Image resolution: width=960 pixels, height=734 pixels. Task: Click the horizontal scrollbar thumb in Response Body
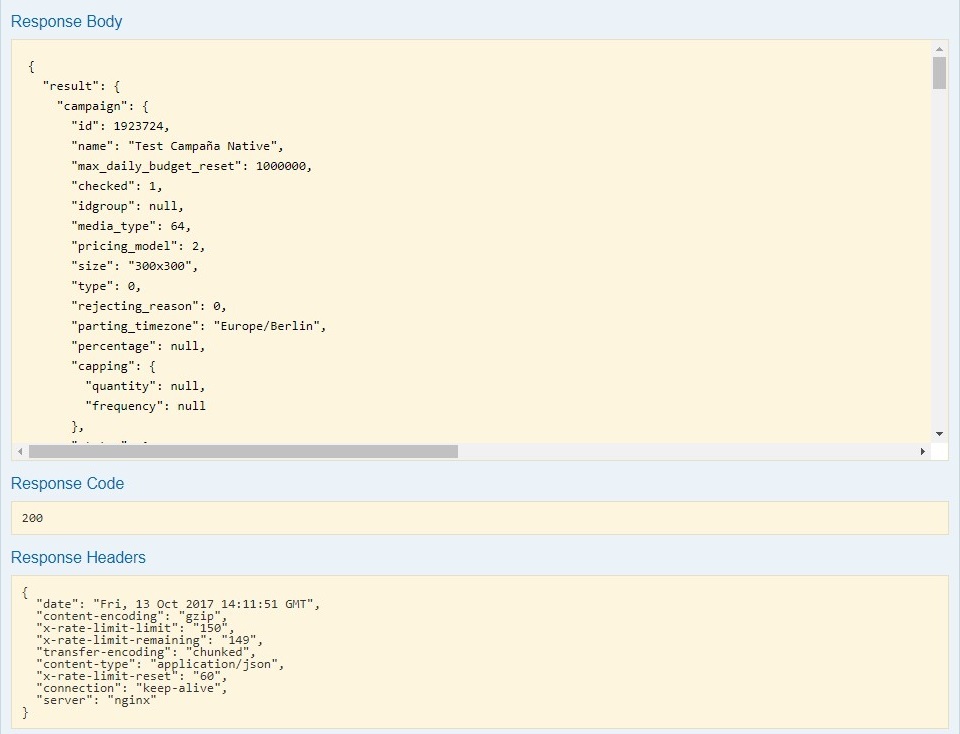pos(243,452)
